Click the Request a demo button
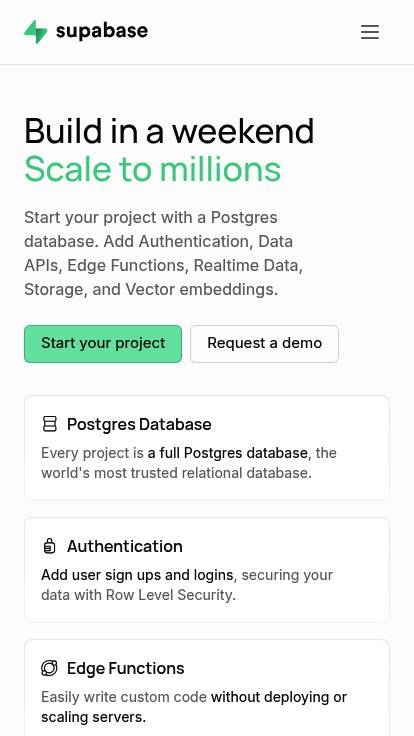 pyautogui.click(x=264, y=344)
